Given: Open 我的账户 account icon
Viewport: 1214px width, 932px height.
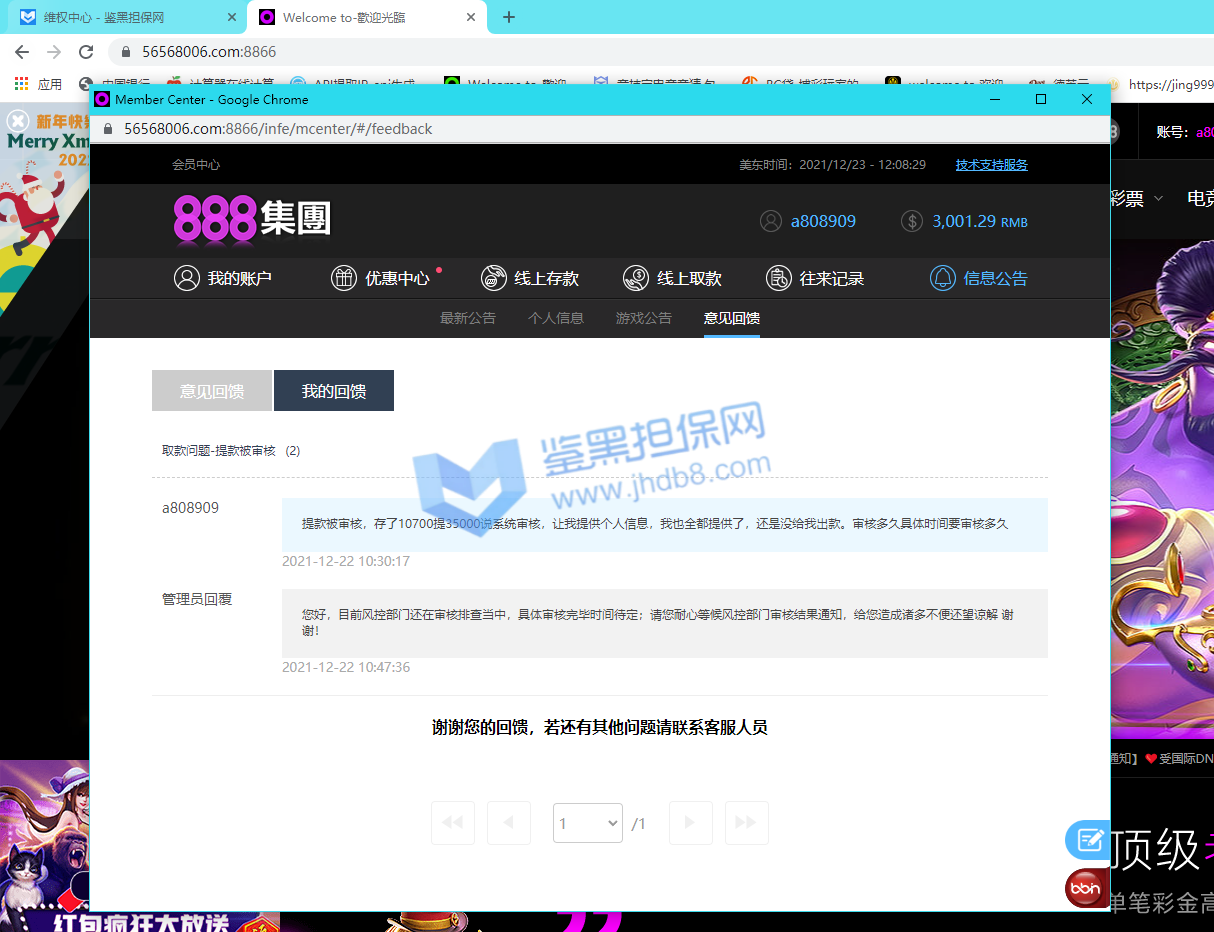Looking at the screenshot, I should tap(187, 278).
